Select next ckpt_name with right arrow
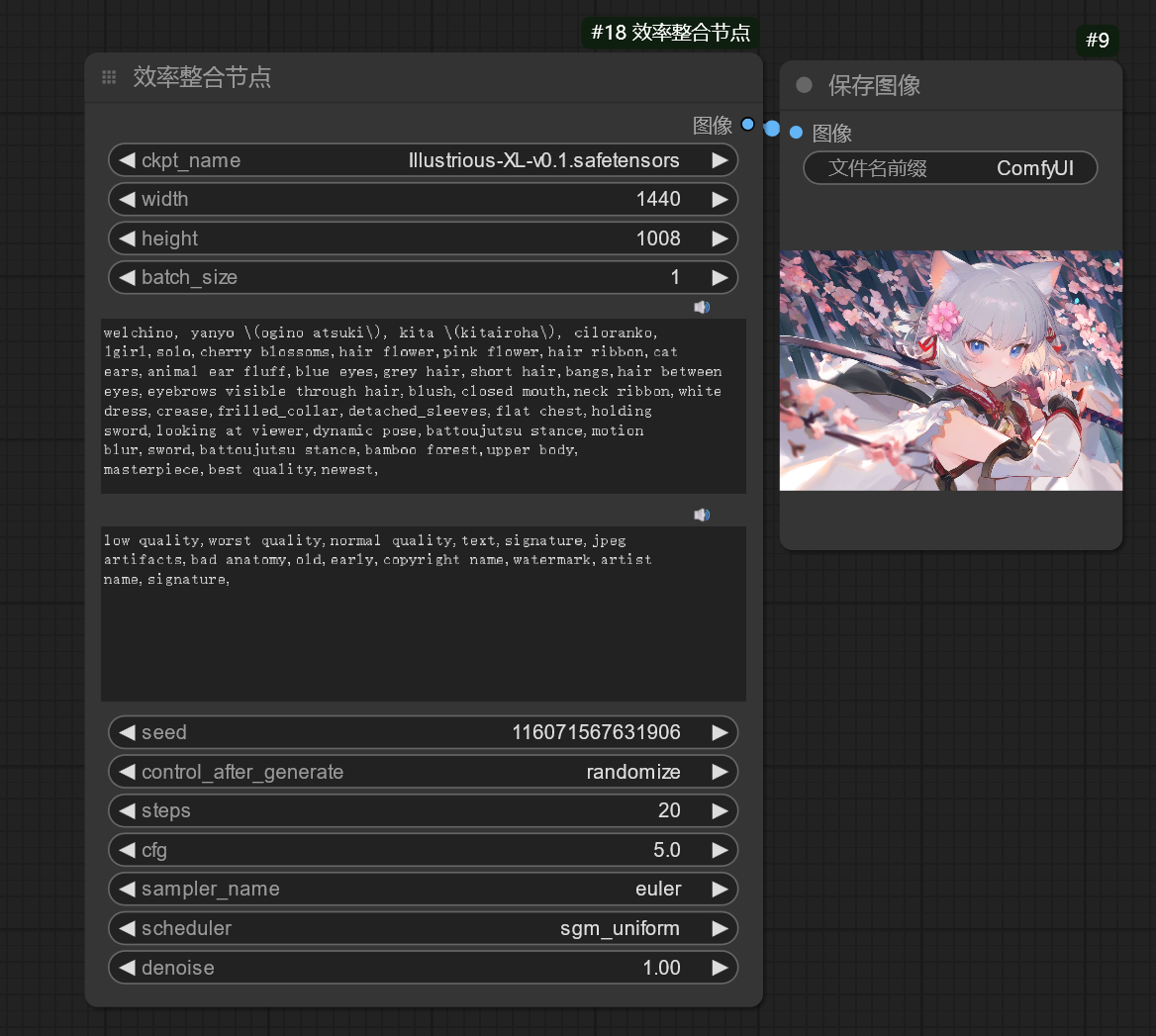Viewport: 1156px width, 1036px height. [x=720, y=160]
